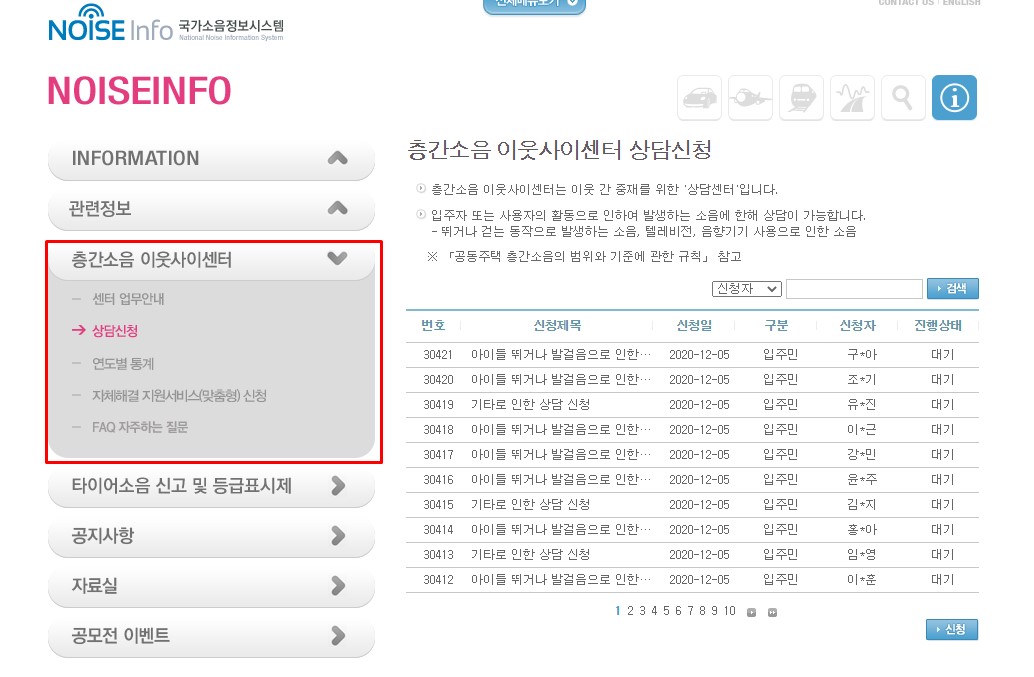Open request 30415 기타로 인한 상담 신청

[x=530, y=505]
